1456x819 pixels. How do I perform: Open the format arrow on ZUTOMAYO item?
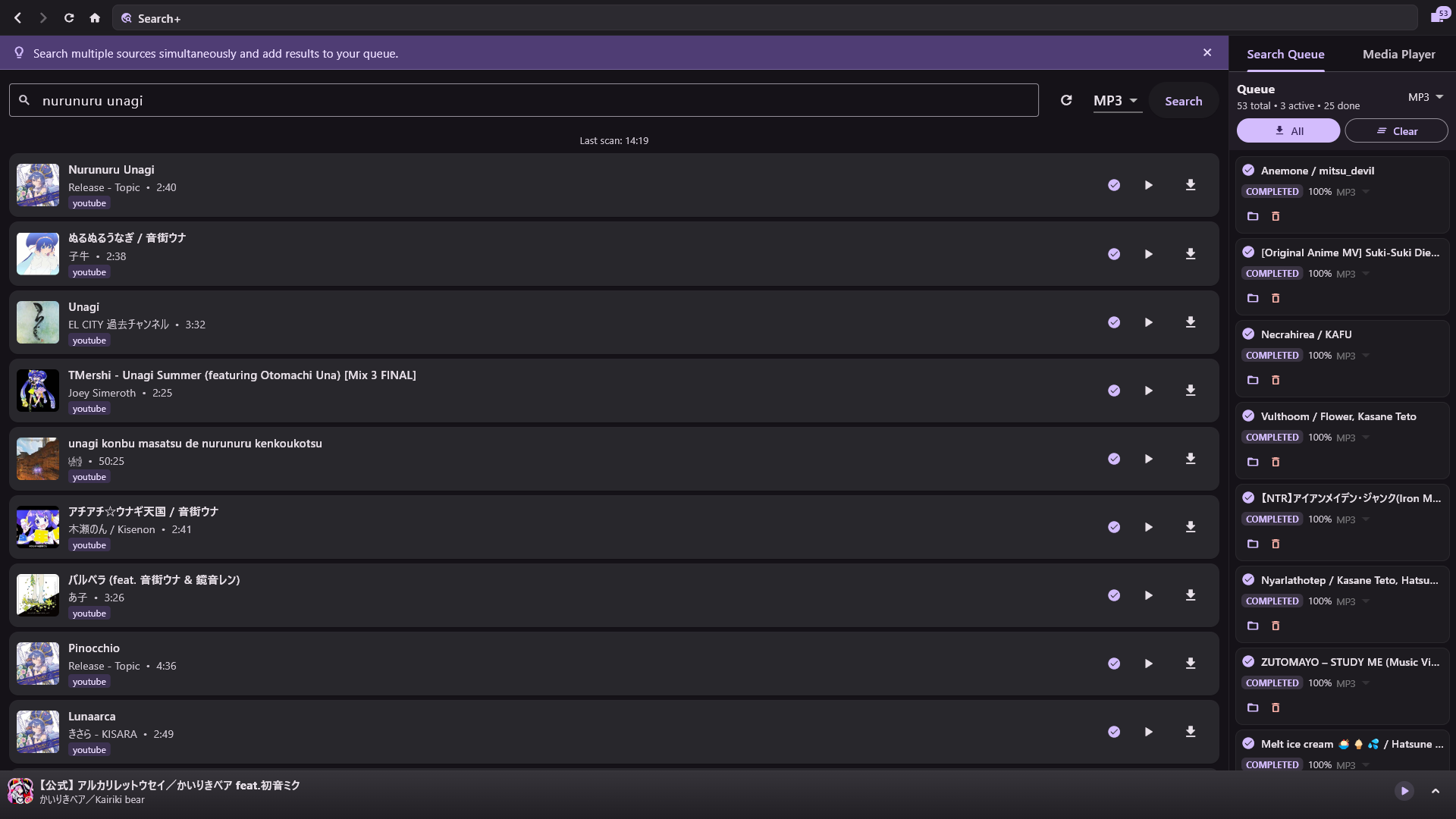1366,683
